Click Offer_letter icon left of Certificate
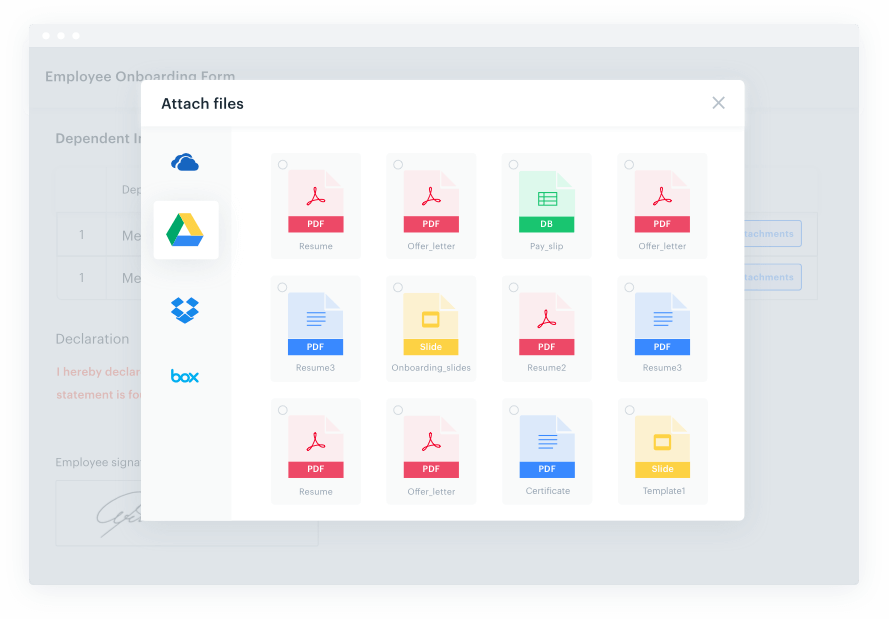This screenshot has width=889, height=619. click(x=431, y=446)
